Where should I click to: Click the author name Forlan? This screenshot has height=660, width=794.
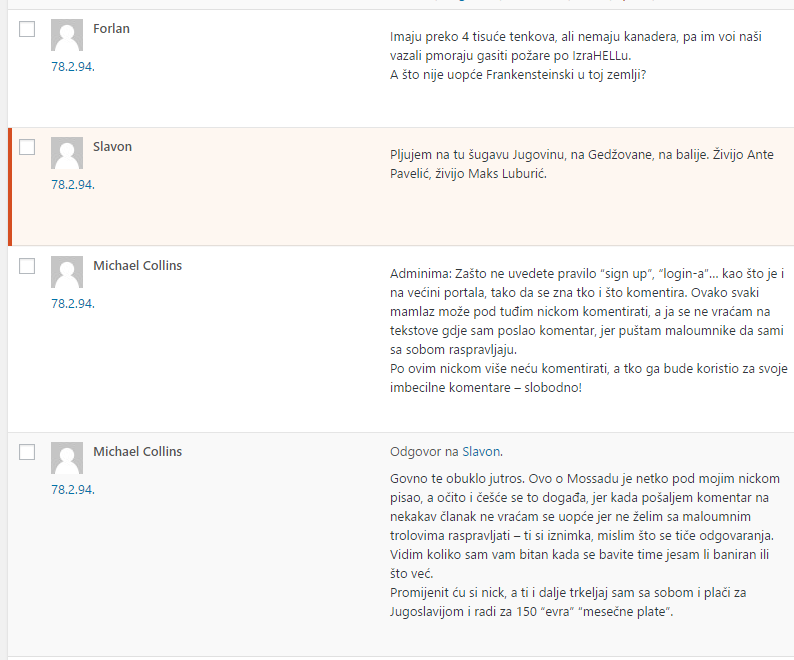click(x=111, y=28)
